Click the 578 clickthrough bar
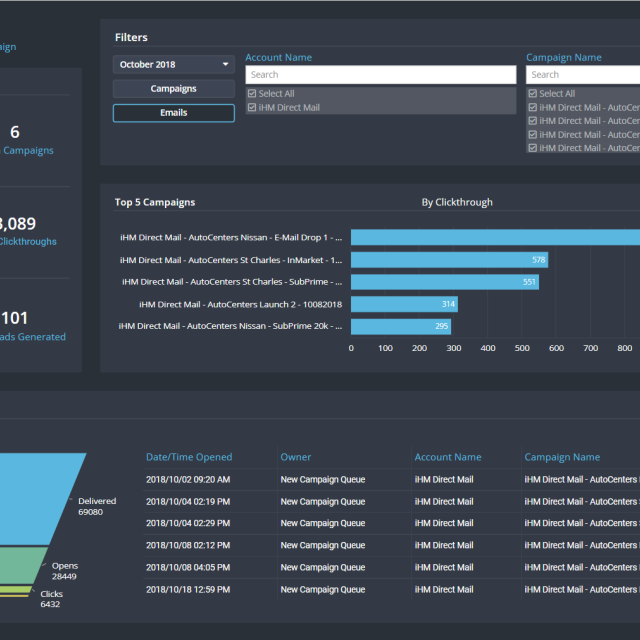Screen dimensions: 640x640 [449, 260]
